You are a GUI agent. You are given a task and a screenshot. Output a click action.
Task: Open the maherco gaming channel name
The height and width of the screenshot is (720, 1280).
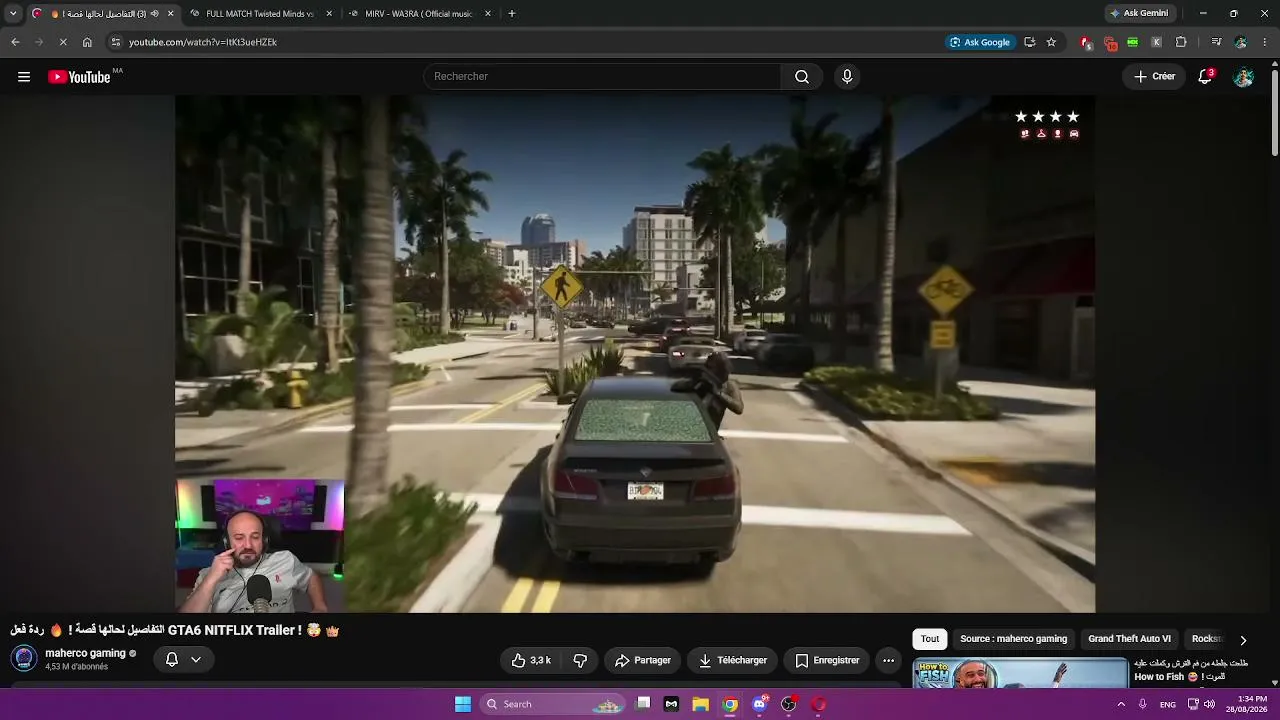[85, 653]
